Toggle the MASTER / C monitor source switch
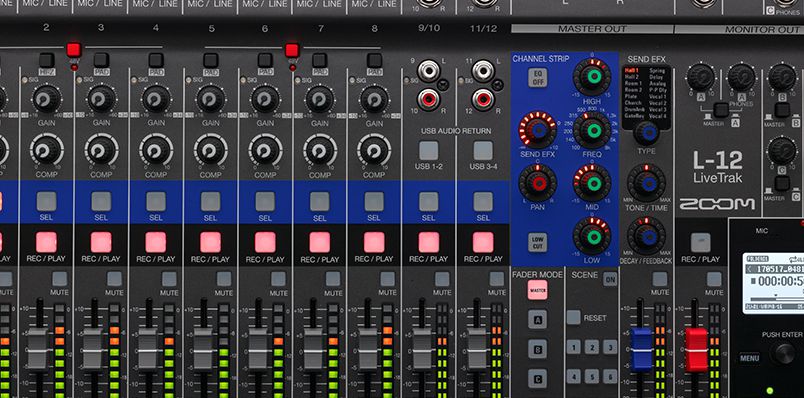The width and height of the screenshot is (804, 398). (x=782, y=183)
